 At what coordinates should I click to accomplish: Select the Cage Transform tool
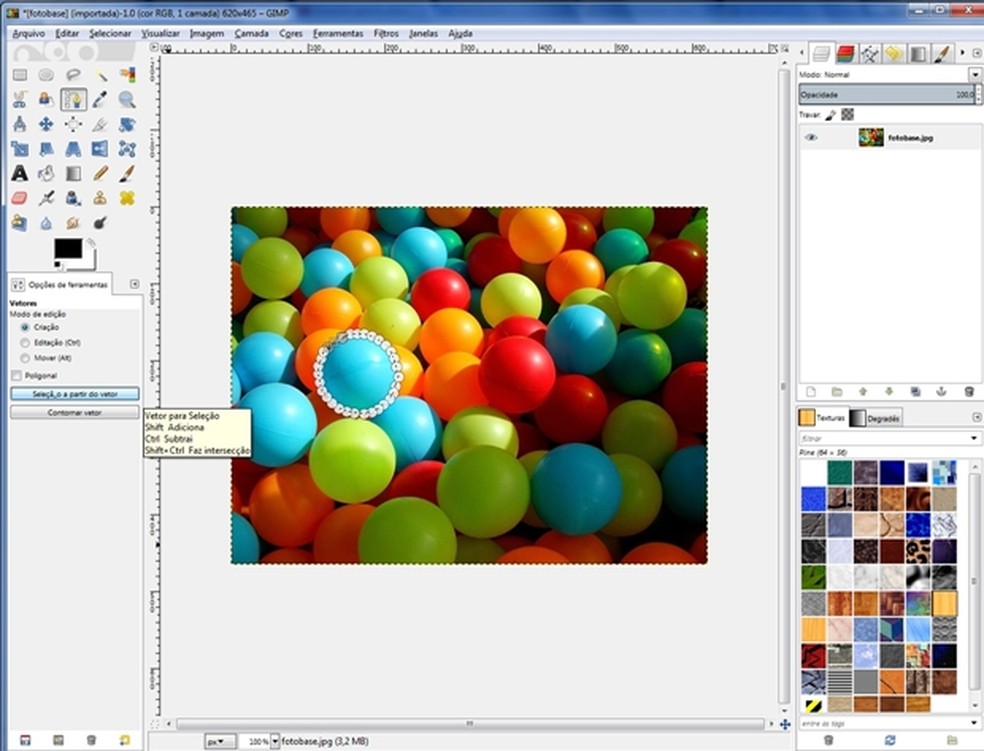(x=127, y=149)
